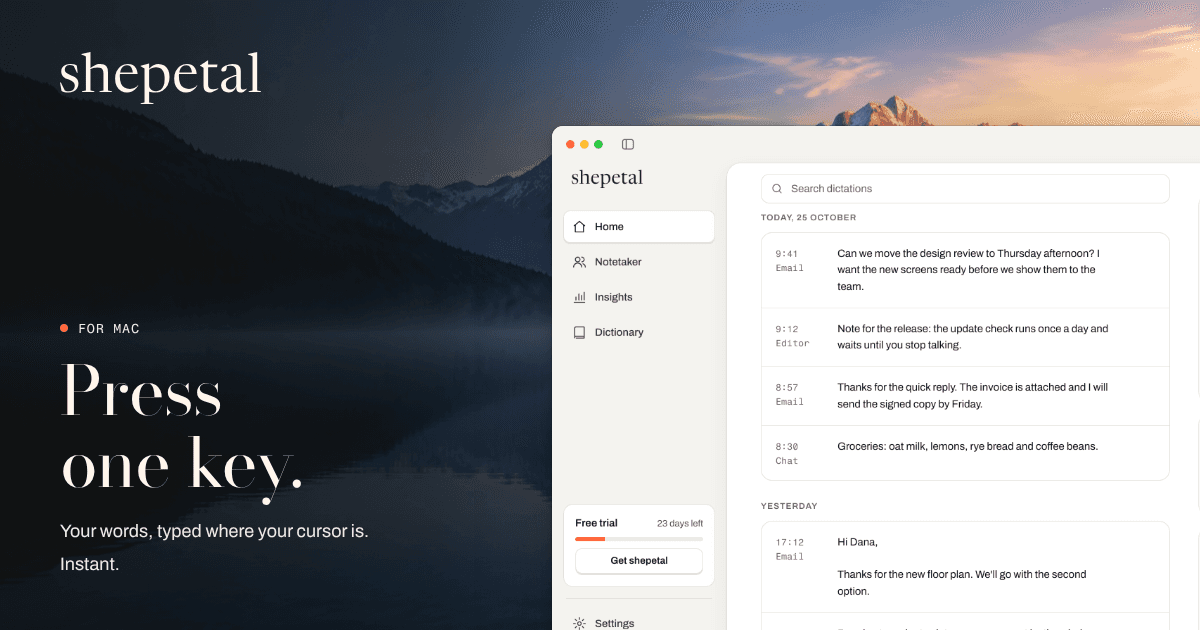Viewport: 1200px width, 630px height.
Task: Click the 'Free trial' label
Action: click(597, 523)
